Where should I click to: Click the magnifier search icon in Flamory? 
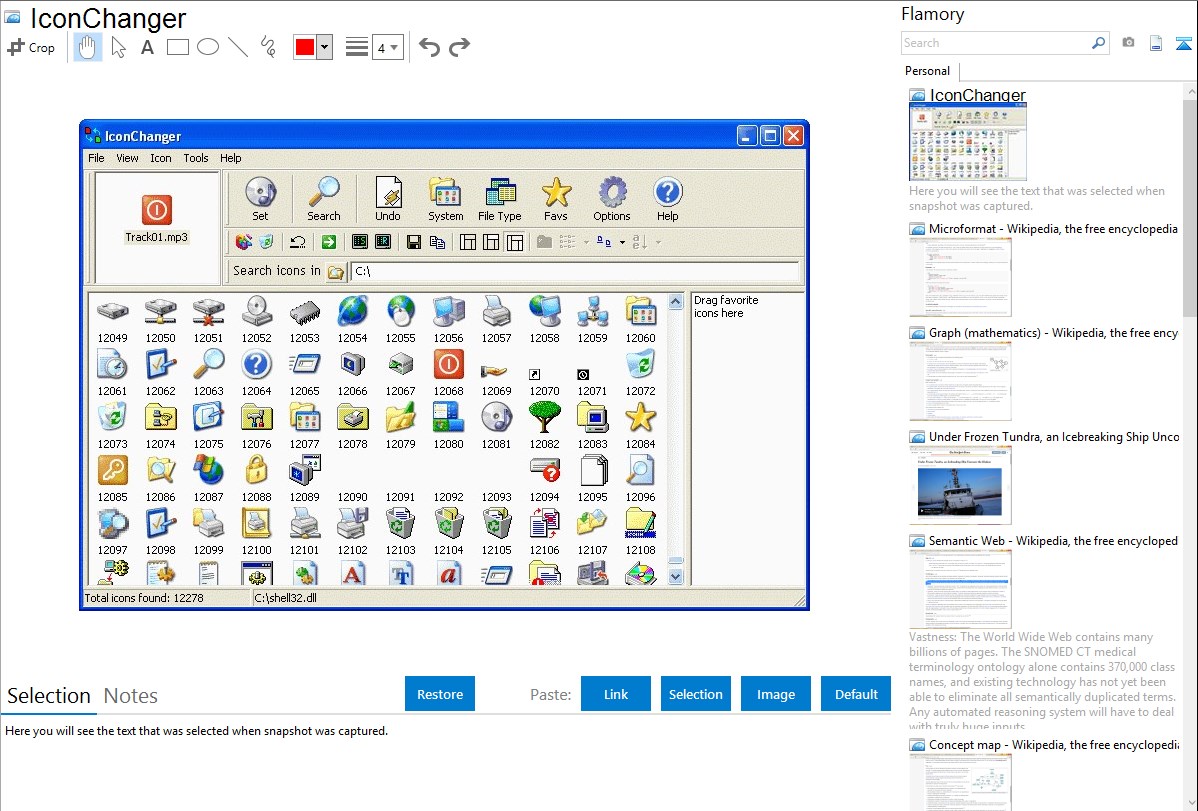pyautogui.click(x=1099, y=43)
